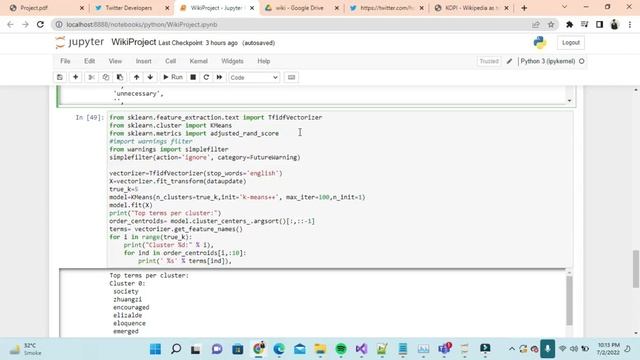640x360 pixels.
Task: Click the kernel idle circle indicator
Action: pyautogui.click(x=582, y=61)
